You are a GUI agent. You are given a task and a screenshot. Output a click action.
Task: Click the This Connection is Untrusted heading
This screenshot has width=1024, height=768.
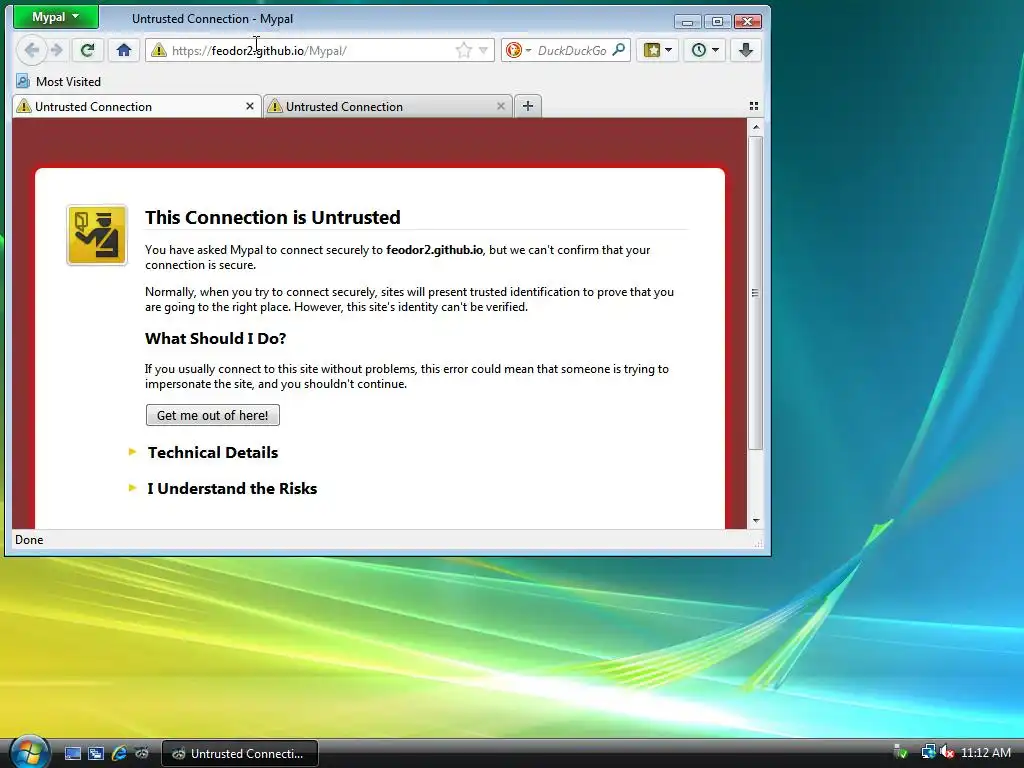coord(272,217)
